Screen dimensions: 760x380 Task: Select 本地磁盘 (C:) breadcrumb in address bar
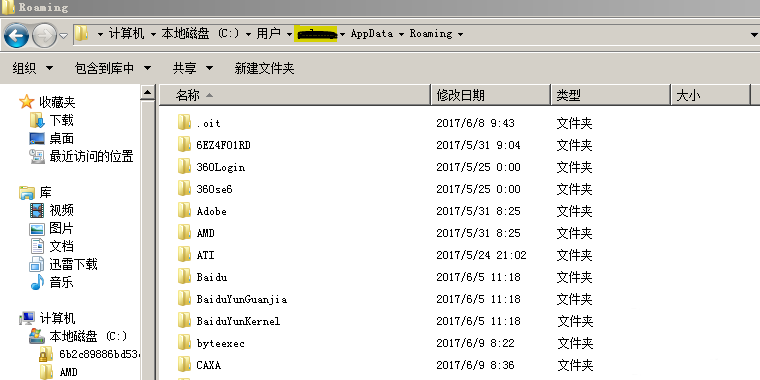pyautogui.click(x=201, y=34)
